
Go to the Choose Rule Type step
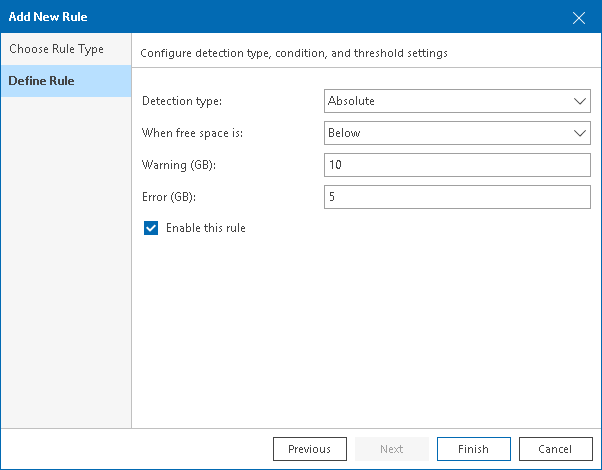pos(57,49)
